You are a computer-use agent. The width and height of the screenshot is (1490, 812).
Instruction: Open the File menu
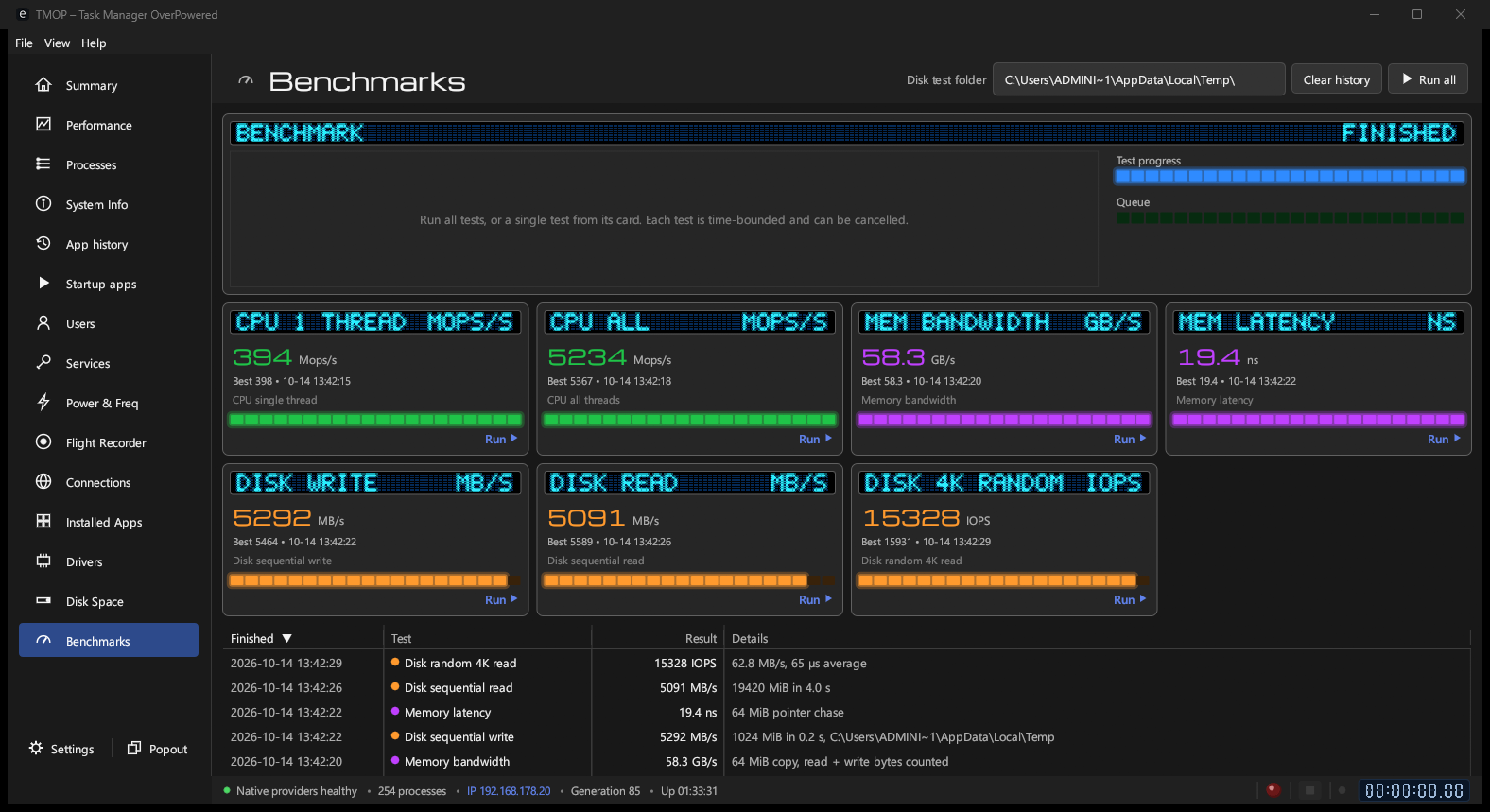[25, 43]
